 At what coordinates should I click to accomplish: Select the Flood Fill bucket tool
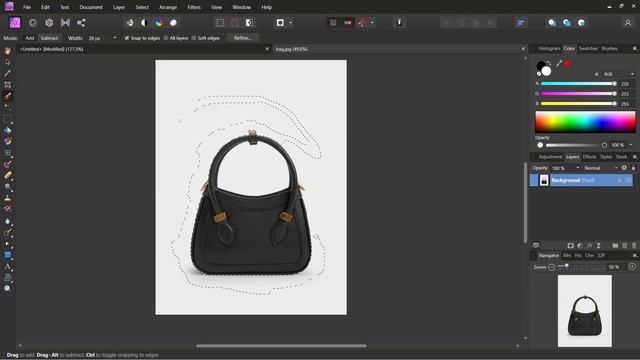[7, 130]
